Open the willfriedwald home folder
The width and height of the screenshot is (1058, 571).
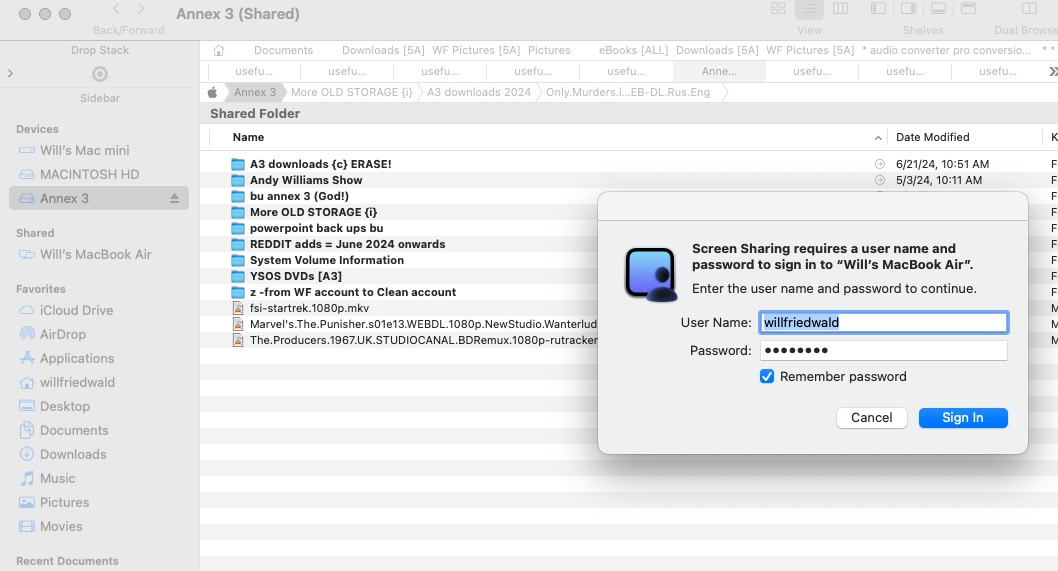click(99, 382)
